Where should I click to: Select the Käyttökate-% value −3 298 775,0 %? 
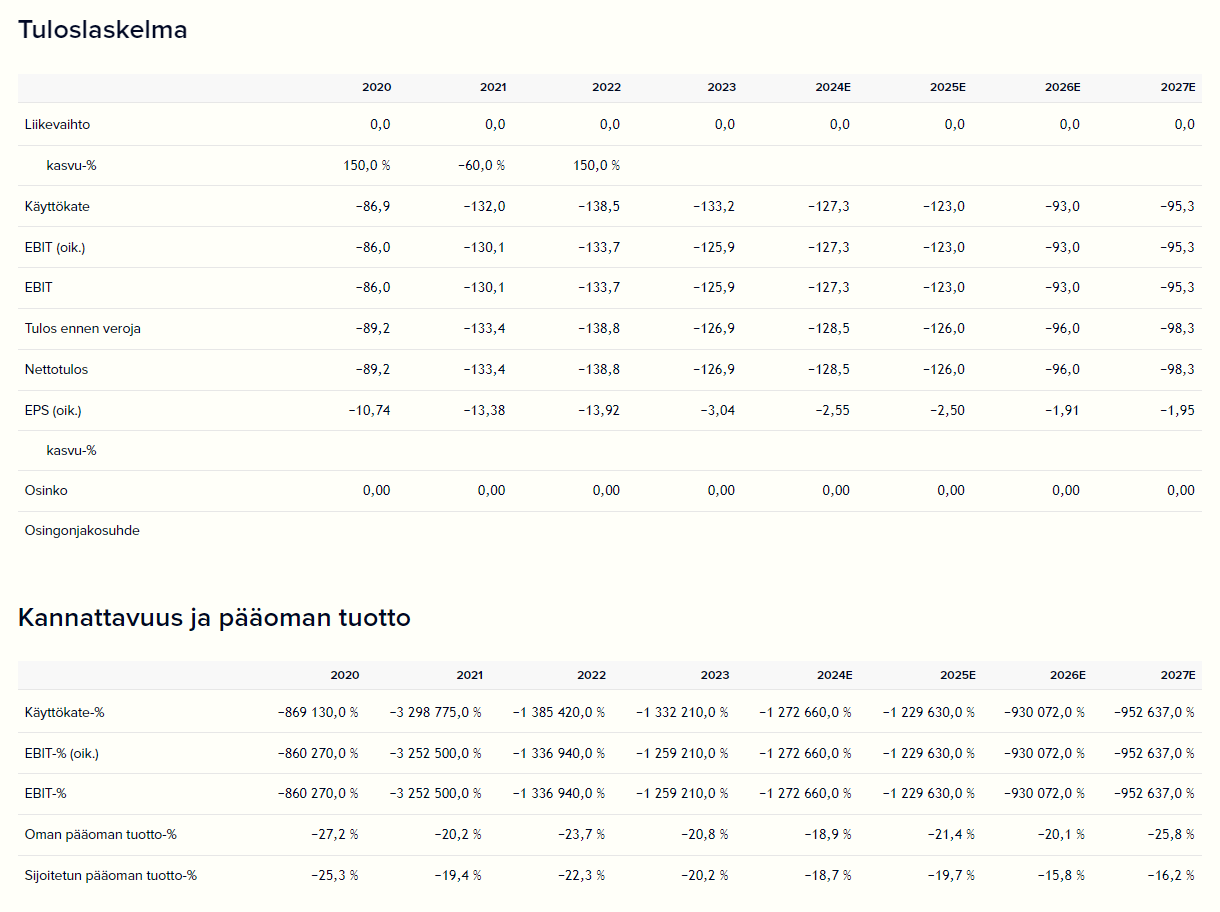(x=436, y=713)
